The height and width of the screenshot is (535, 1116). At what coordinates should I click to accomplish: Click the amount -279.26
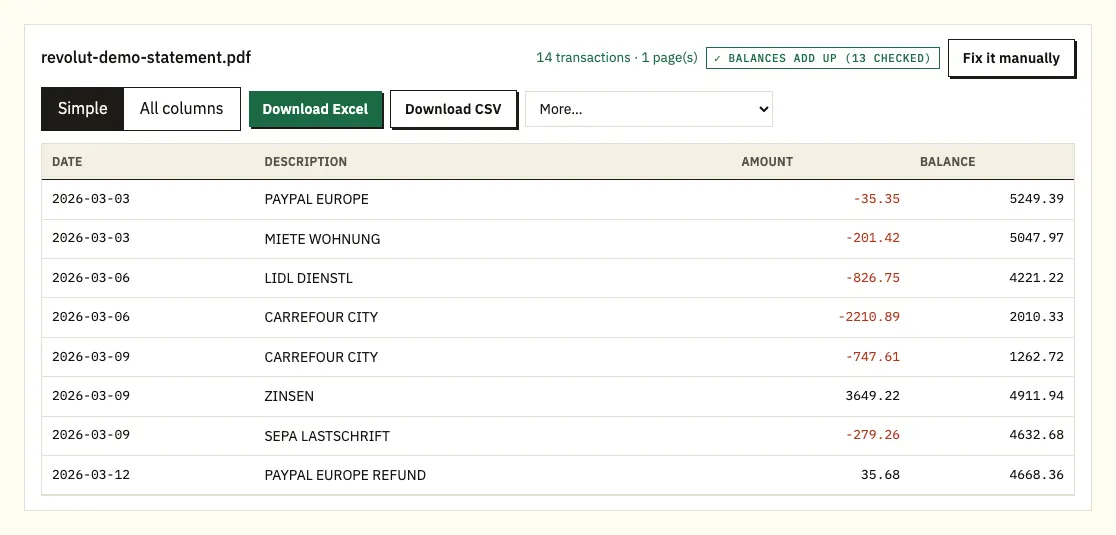(x=873, y=435)
